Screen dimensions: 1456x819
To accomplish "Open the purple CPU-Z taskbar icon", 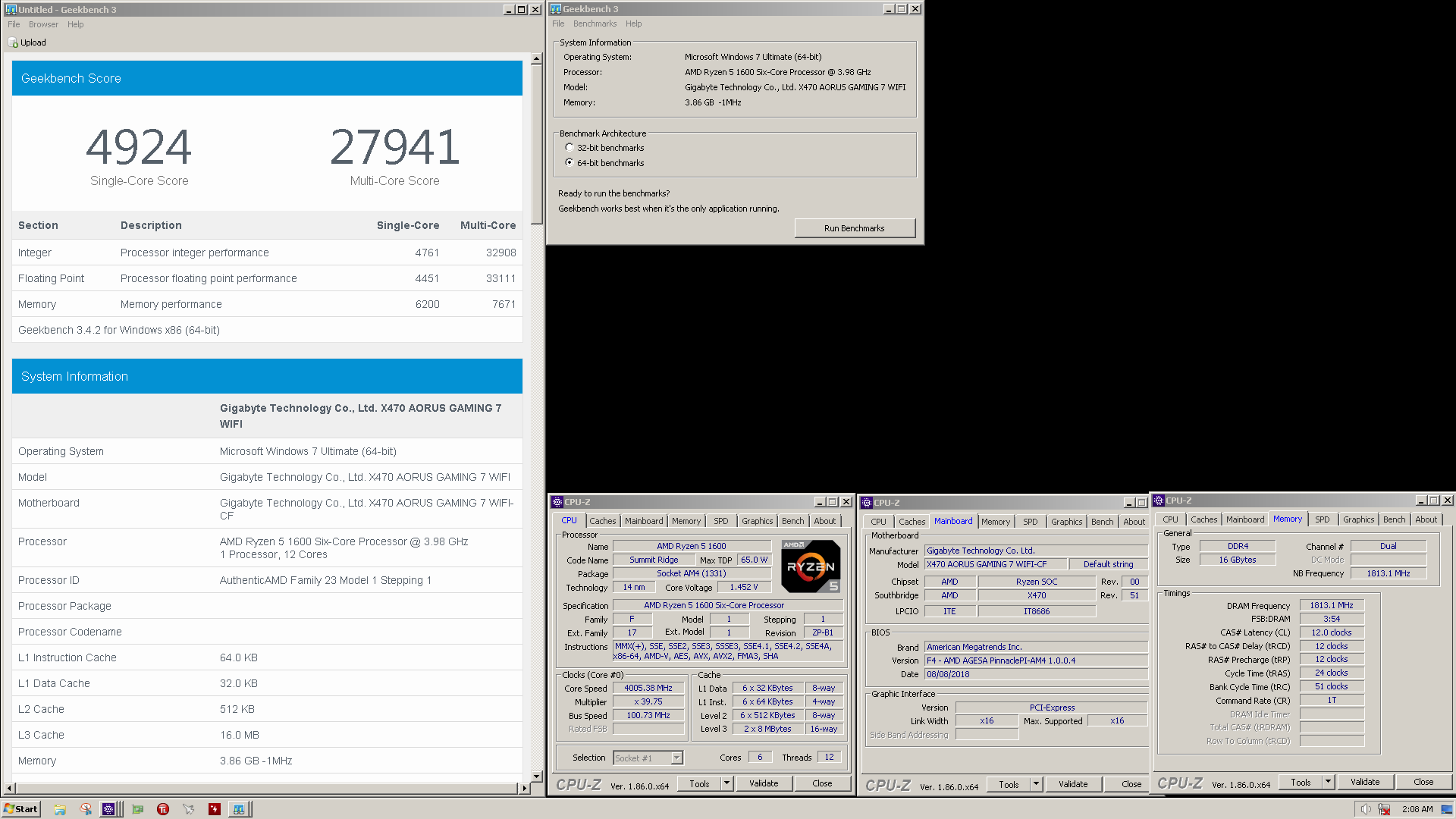I will [109, 809].
